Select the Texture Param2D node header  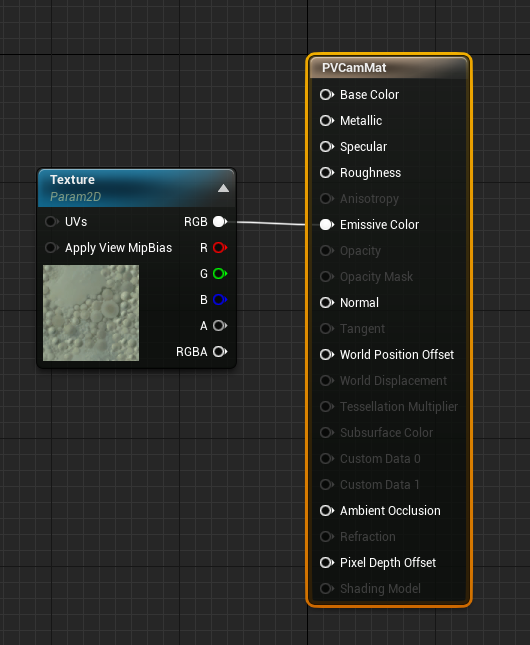click(137, 188)
